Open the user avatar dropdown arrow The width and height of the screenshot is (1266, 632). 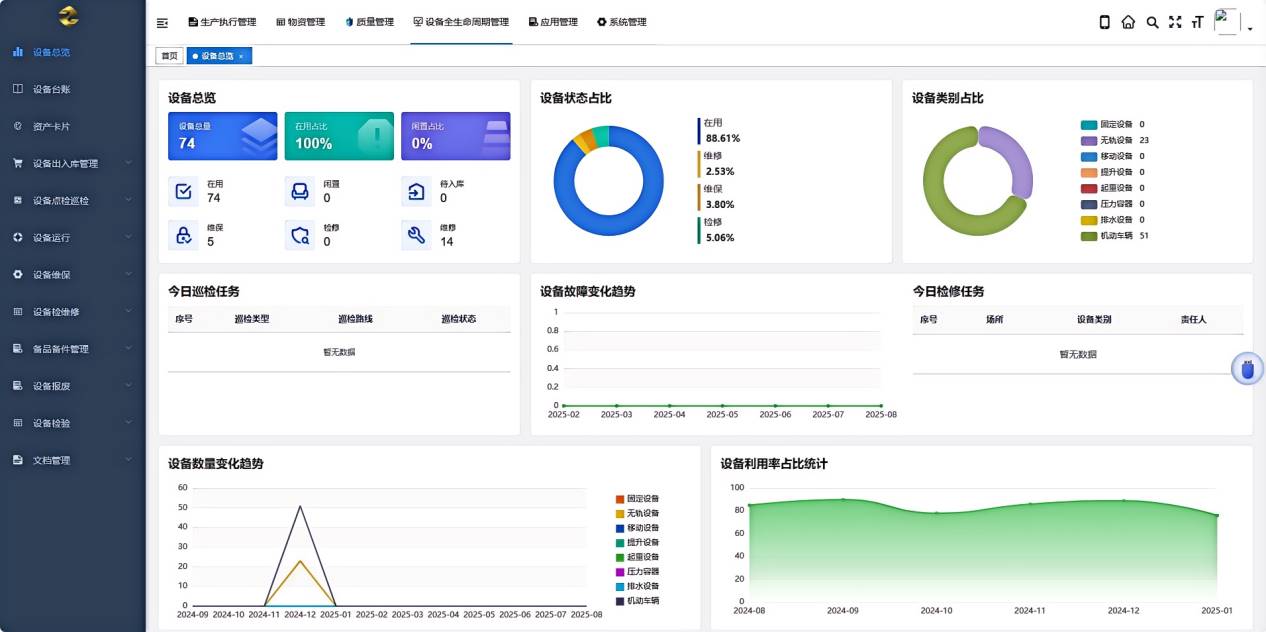(x=1250, y=29)
